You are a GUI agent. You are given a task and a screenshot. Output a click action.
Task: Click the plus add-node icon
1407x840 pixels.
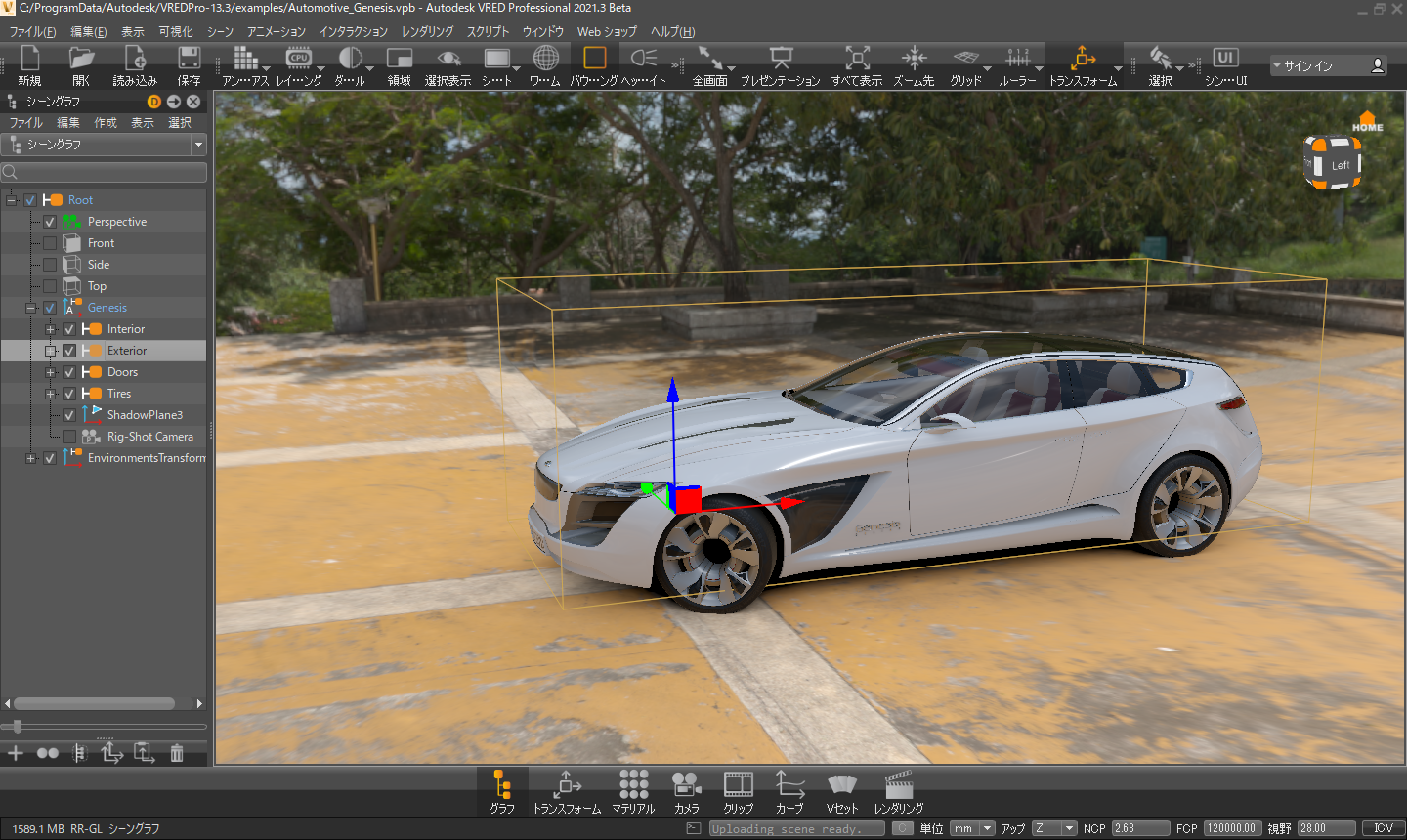point(15,753)
